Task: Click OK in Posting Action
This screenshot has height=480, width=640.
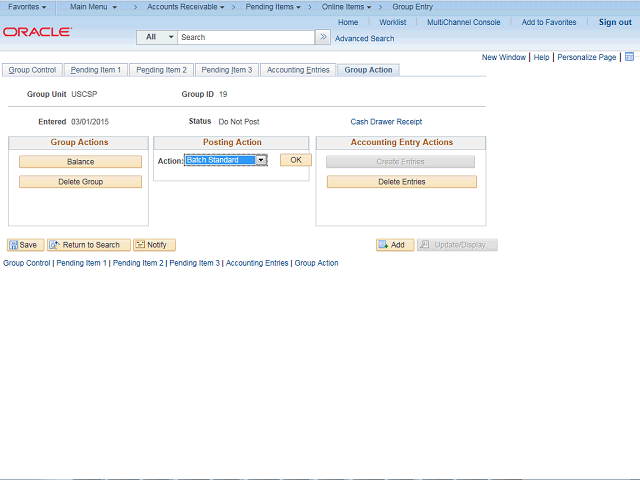Action: (296, 160)
